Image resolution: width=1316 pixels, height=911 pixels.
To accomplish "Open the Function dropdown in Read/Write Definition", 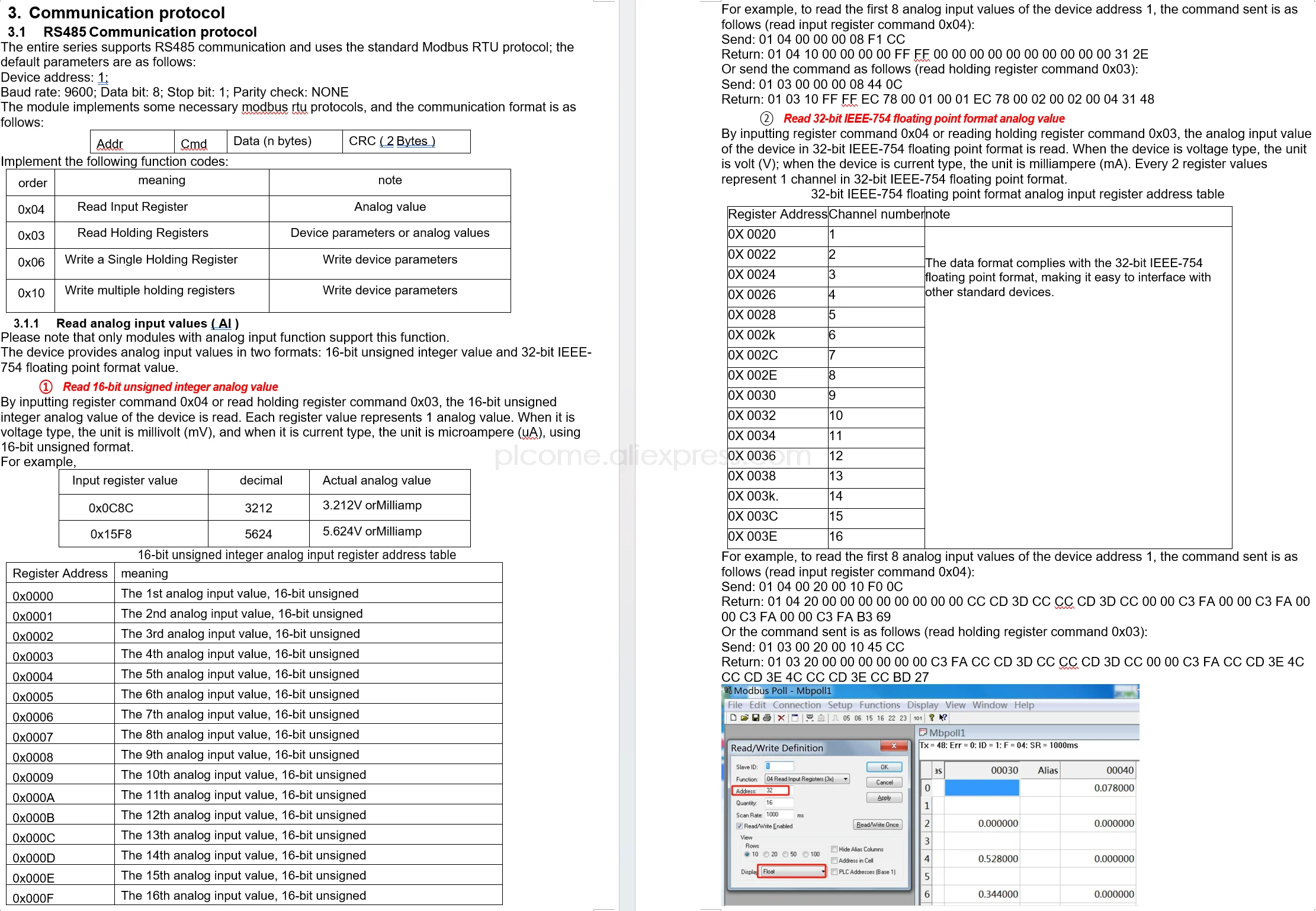I will pyautogui.click(x=807, y=779).
